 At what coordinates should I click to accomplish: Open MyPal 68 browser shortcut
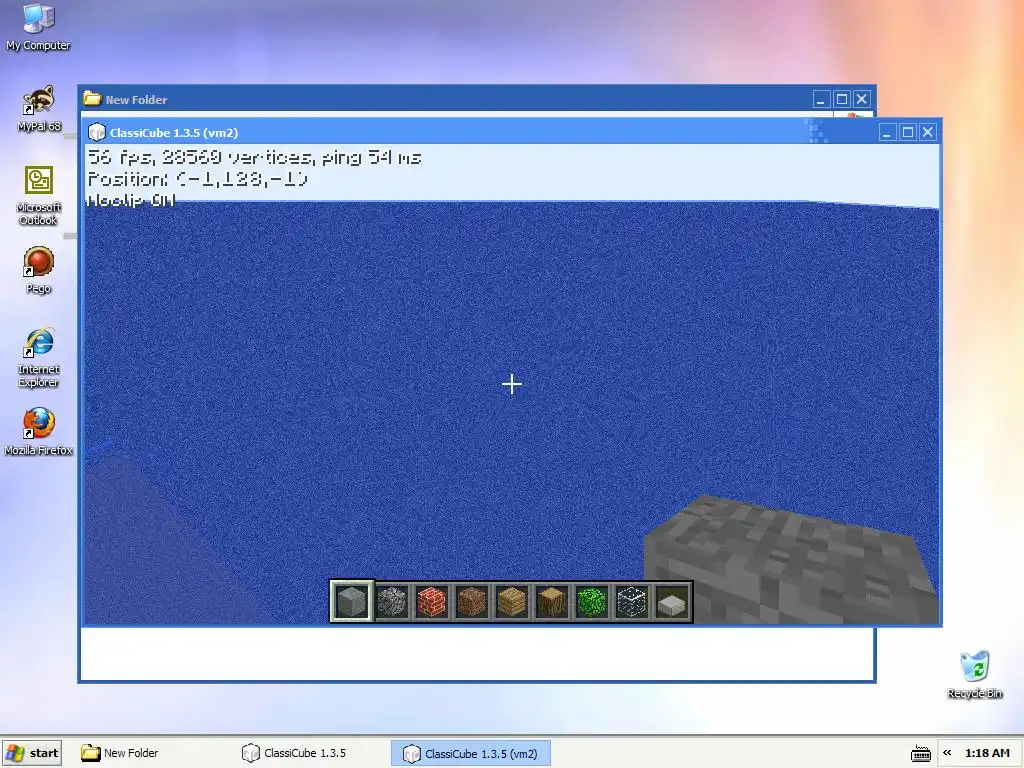click(39, 108)
